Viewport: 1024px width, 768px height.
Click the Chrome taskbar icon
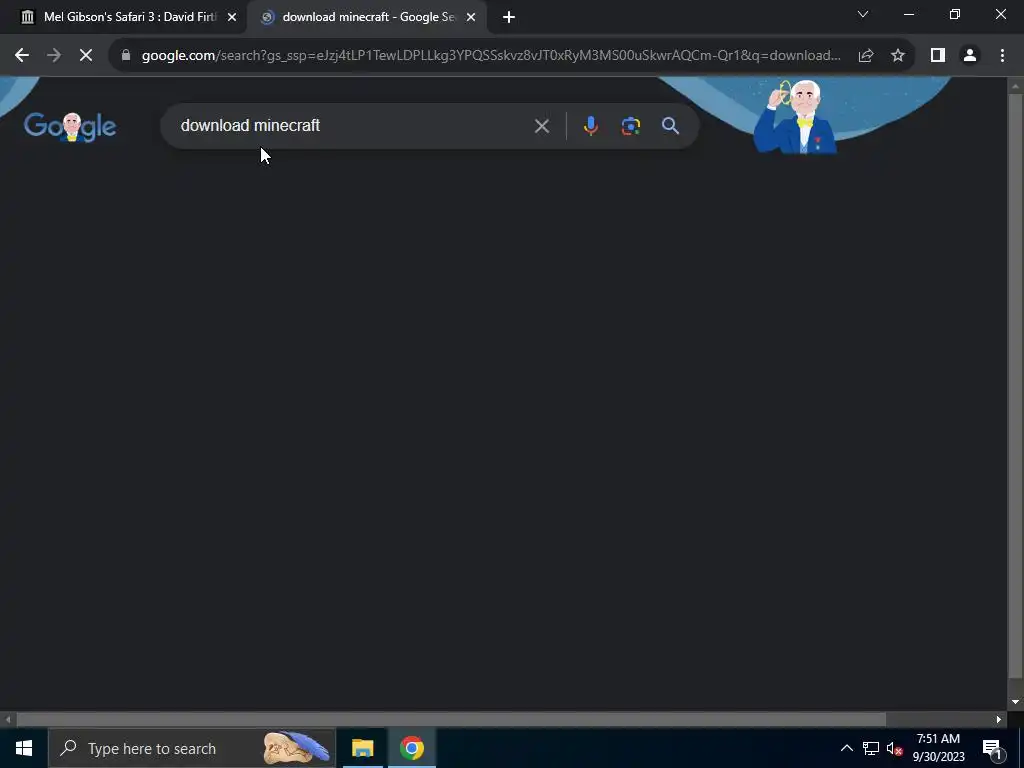(411, 748)
